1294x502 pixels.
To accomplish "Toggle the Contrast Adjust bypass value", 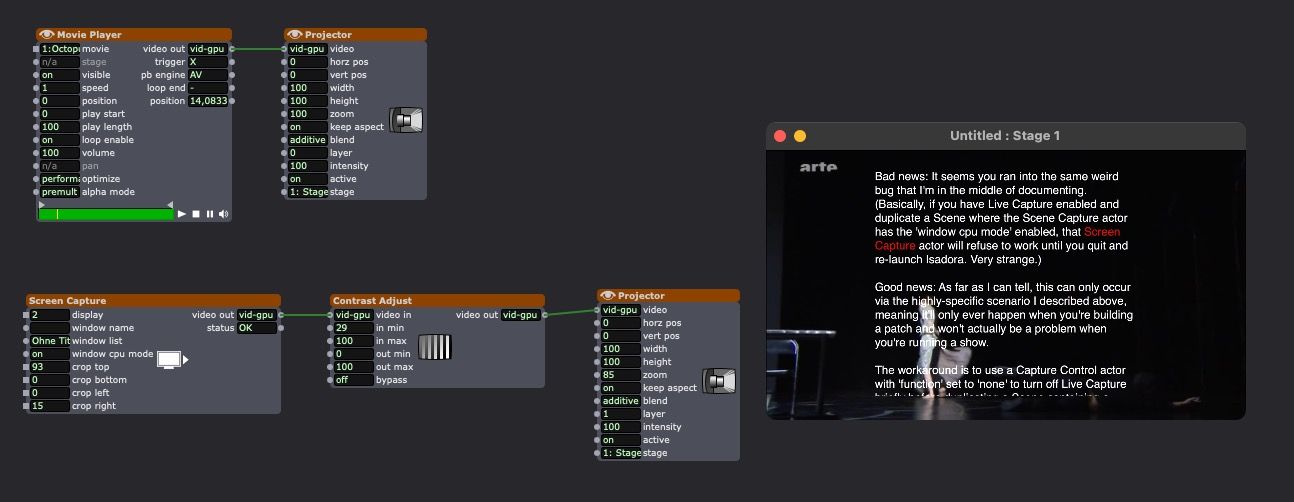I will pyautogui.click(x=353, y=380).
